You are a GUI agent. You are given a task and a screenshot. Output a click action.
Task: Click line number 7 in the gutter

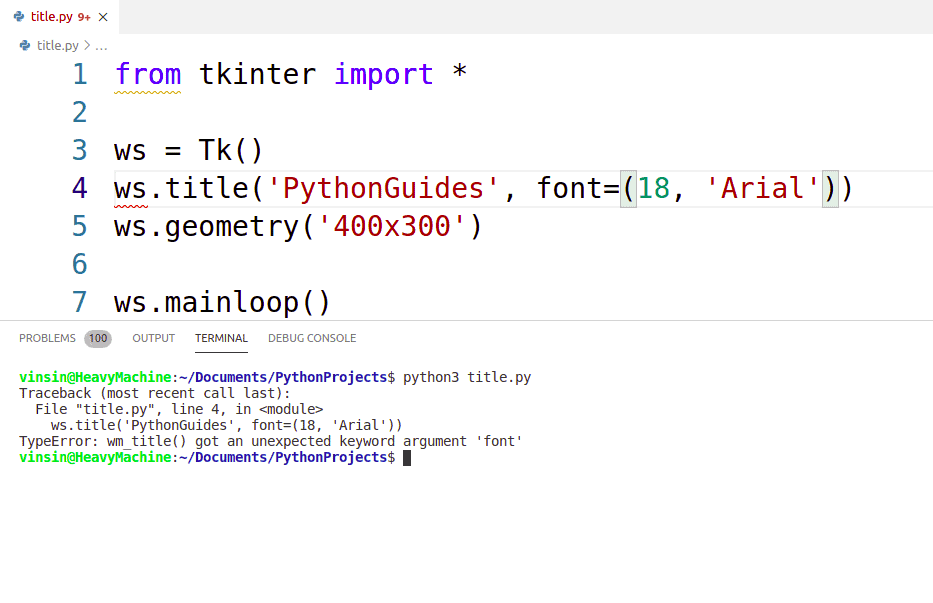[80, 303]
